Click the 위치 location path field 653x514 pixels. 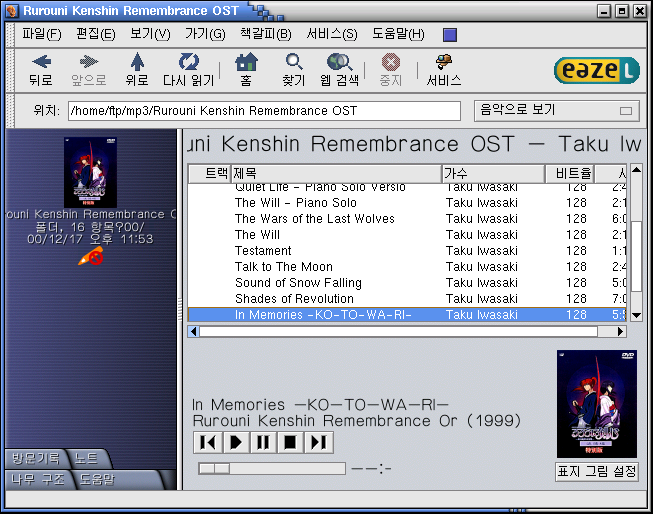pyautogui.click(x=264, y=111)
